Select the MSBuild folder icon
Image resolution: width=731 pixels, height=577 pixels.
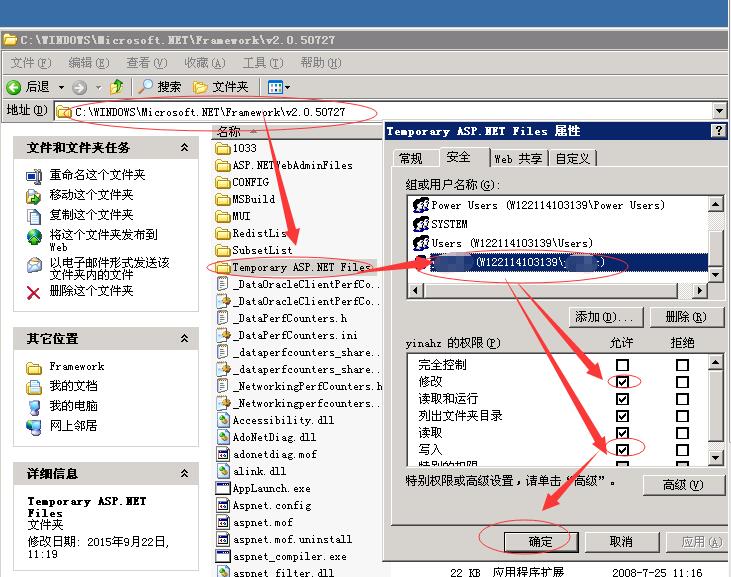pyautogui.click(x=223, y=199)
